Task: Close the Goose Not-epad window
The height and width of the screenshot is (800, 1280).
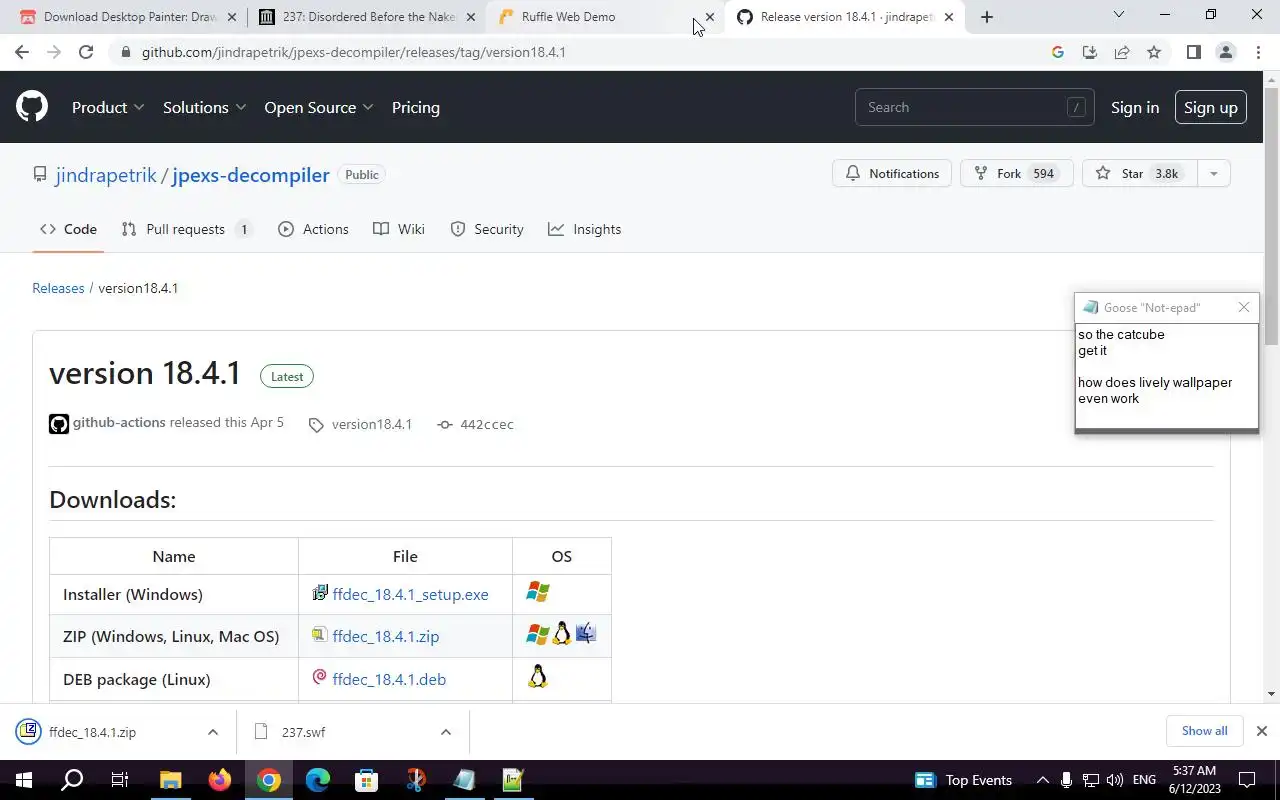Action: [1244, 307]
